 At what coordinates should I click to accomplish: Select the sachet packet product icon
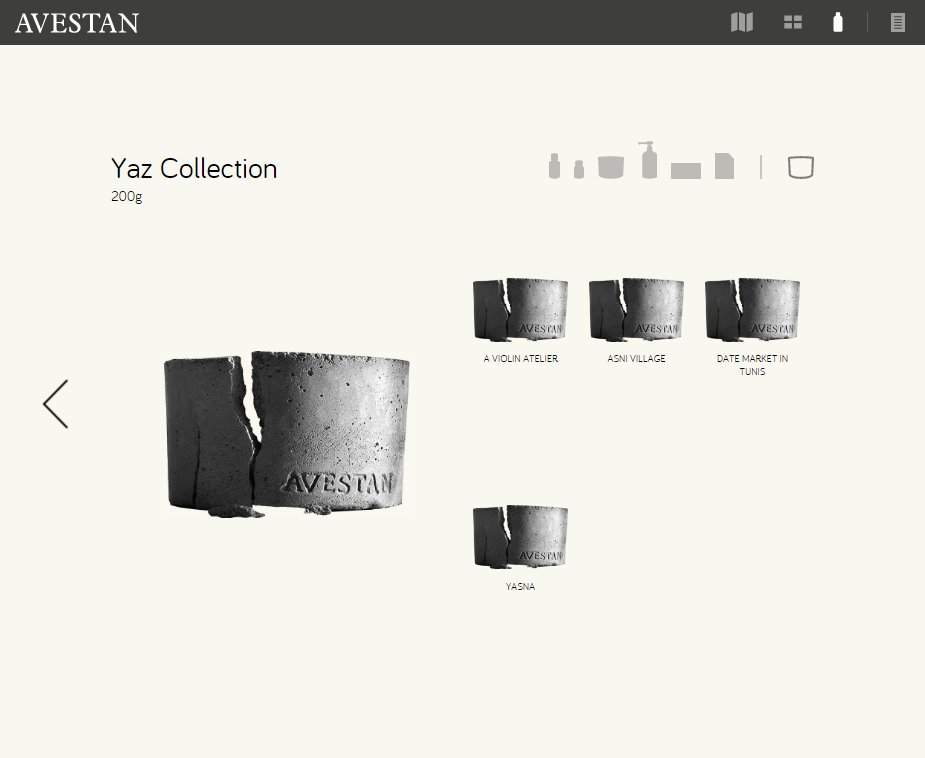point(724,166)
